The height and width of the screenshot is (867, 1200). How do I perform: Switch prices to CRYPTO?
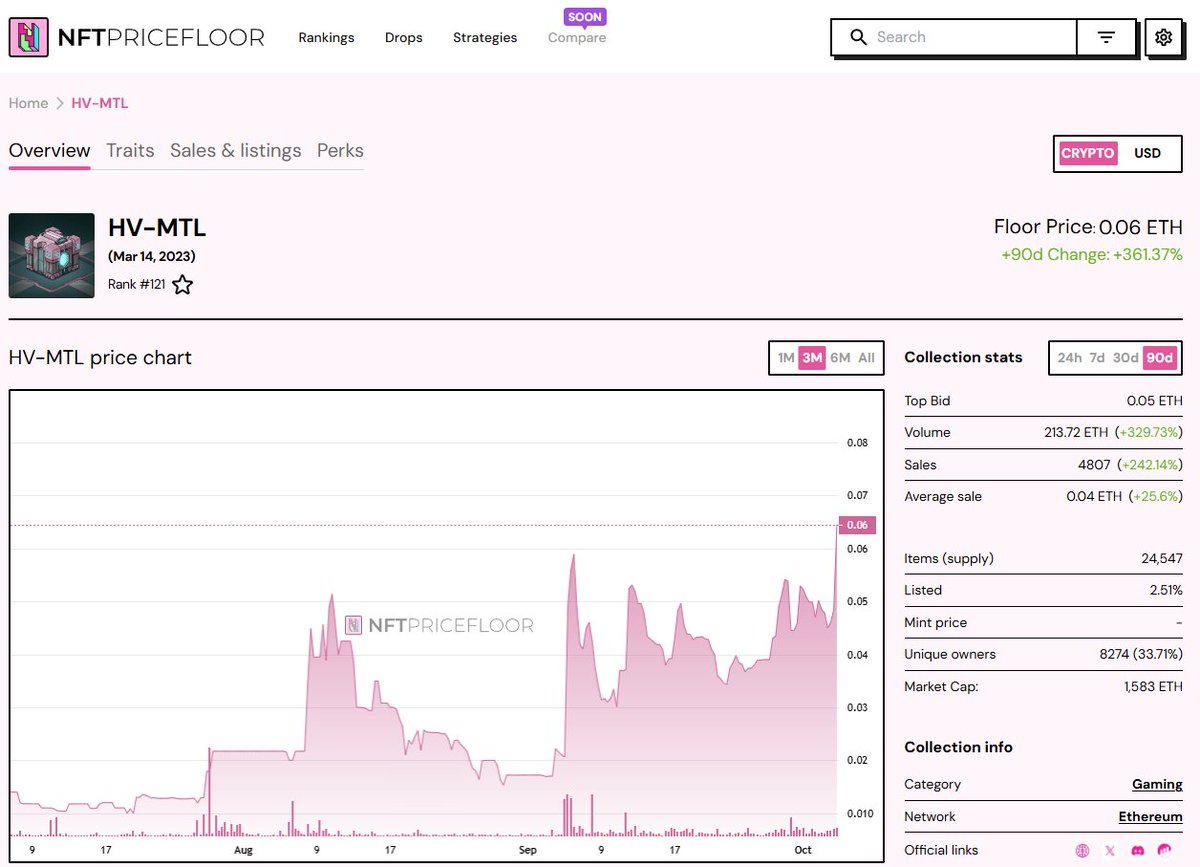click(1087, 153)
